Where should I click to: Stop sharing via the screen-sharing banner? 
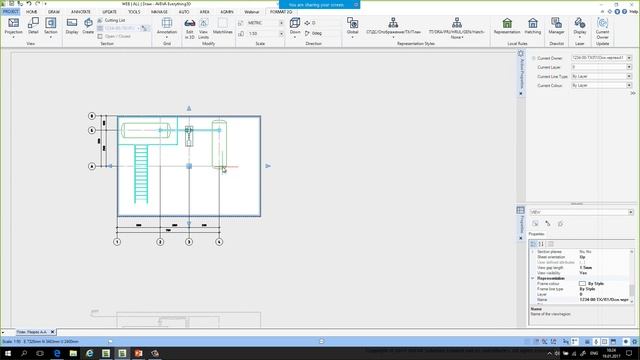point(356,5)
